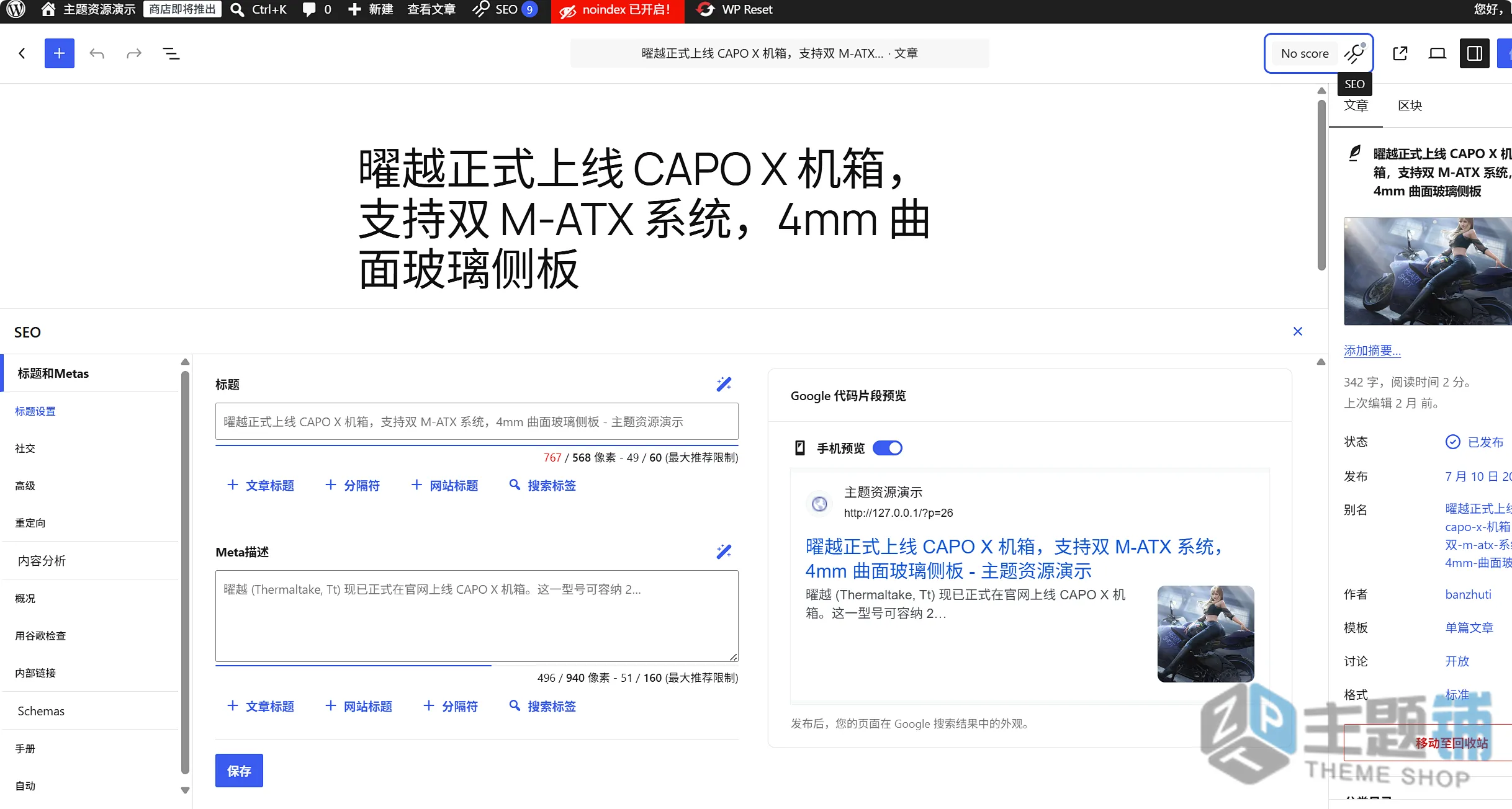
Task: Change the 已发布 status
Action: coord(1475,442)
